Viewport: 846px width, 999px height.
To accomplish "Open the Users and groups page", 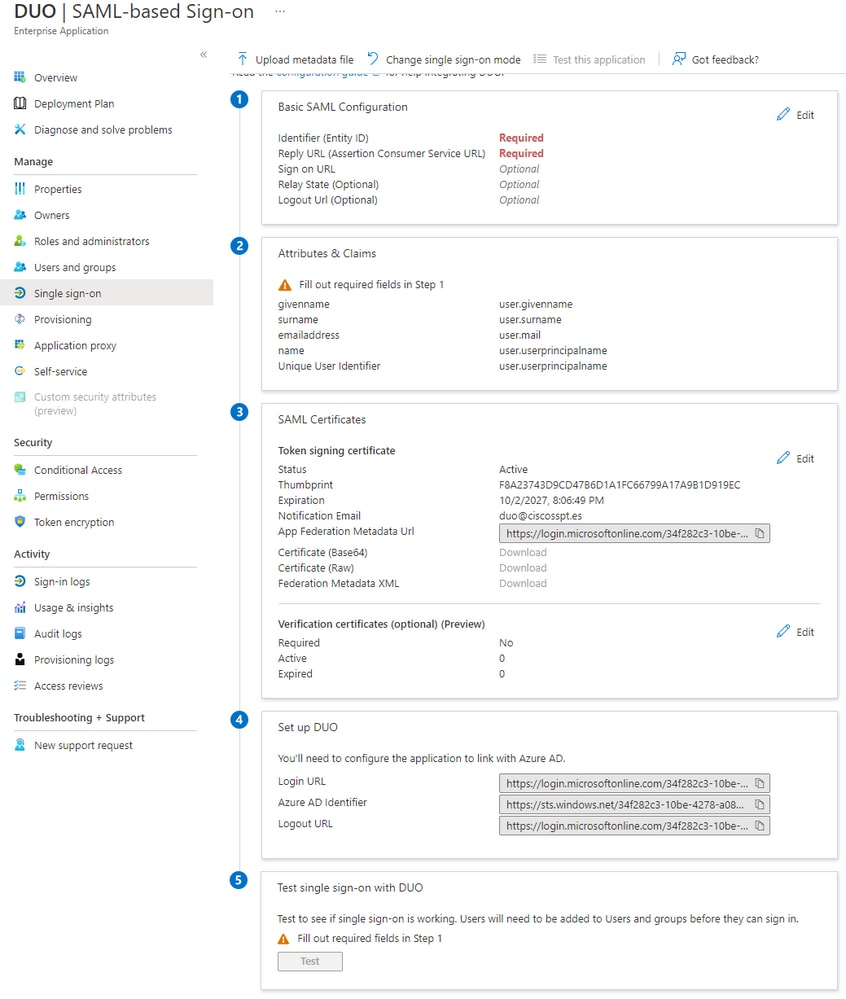I will pyautogui.click(x=75, y=267).
